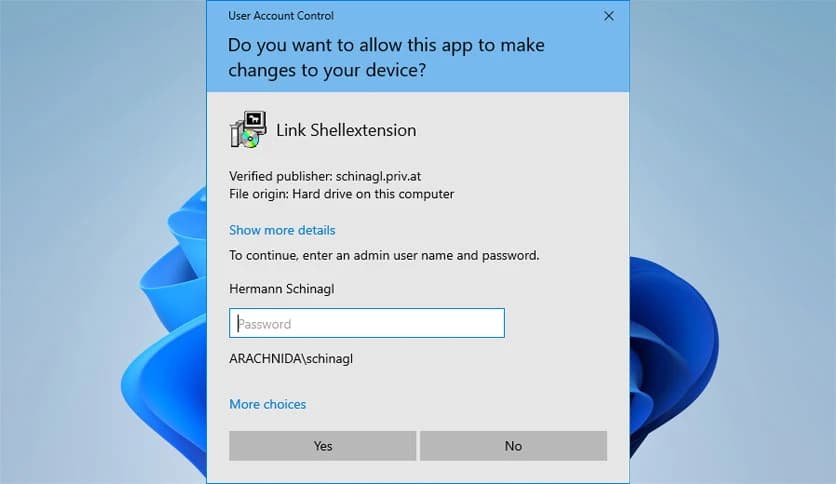Click the User Account Control title text
Screen dimensions: 836x484
point(281,16)
